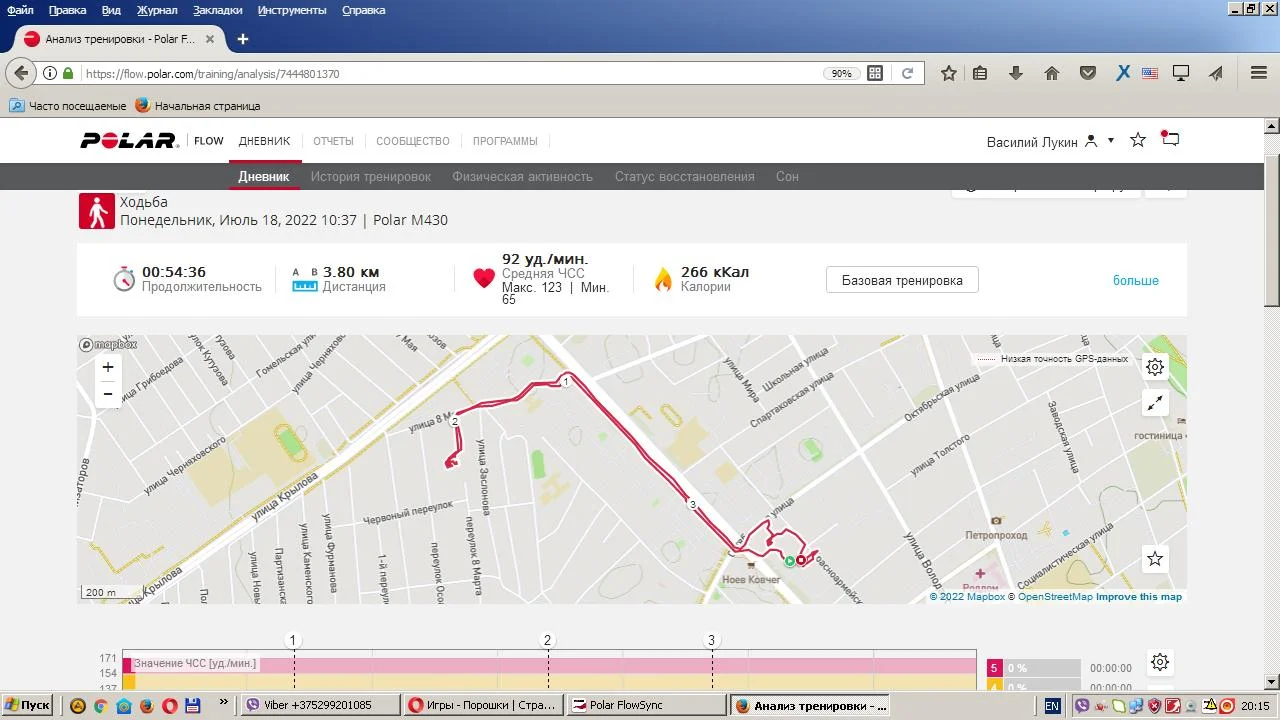Open the Инструменты menu
Image resolution: width=1280 pixels, height=720 pixels.
pyautogui.click(x=292, y=10)
